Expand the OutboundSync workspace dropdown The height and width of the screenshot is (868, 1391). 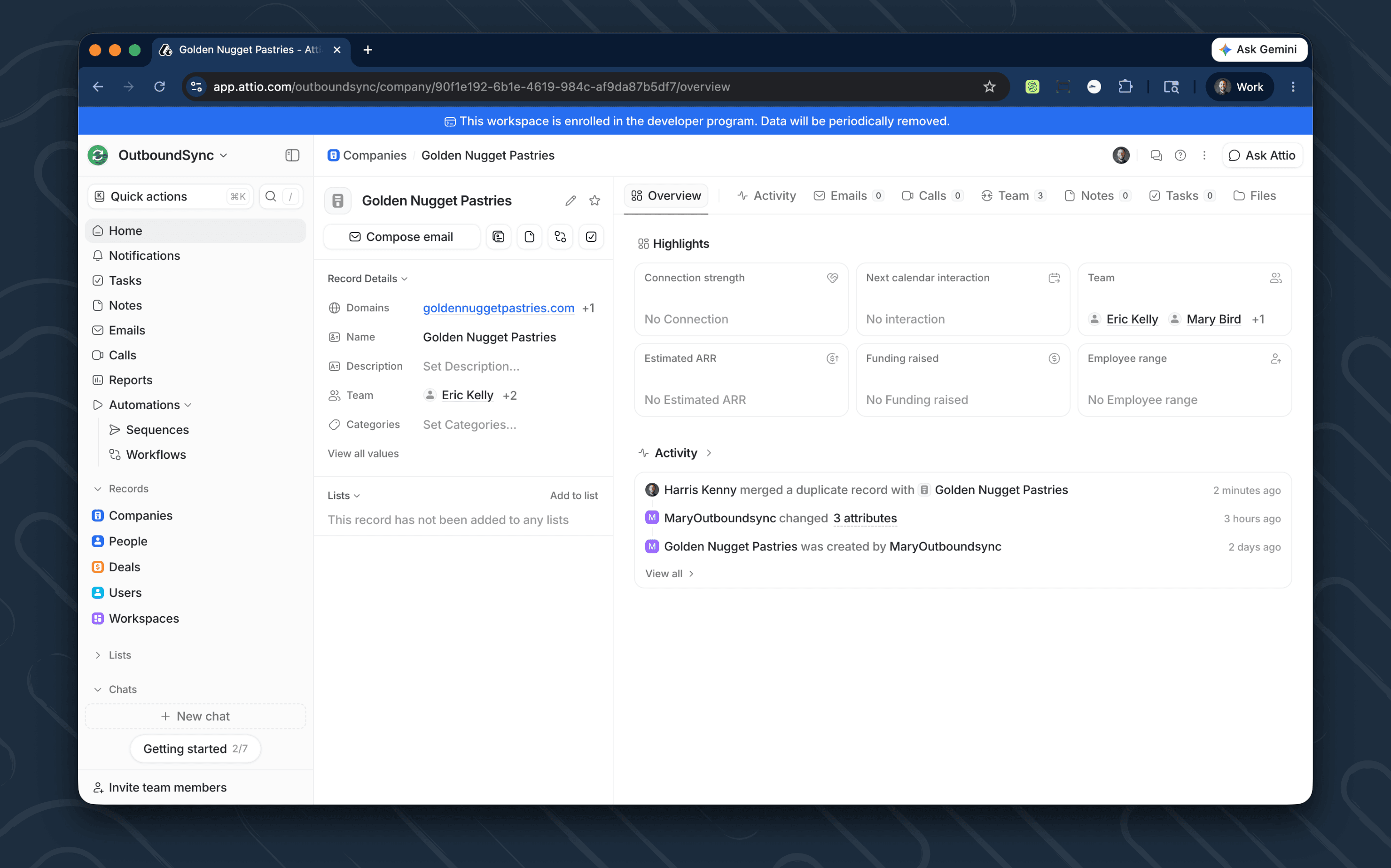coord(173,155)
